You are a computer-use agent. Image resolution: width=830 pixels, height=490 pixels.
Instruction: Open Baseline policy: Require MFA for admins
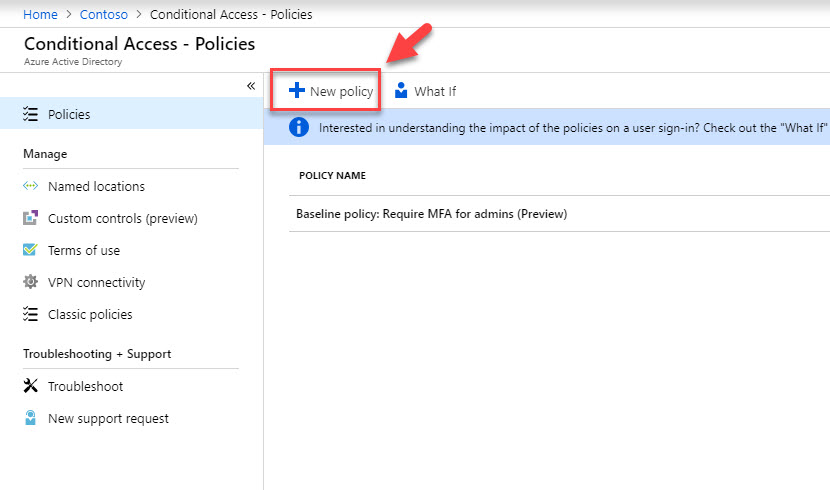[431, 214]
